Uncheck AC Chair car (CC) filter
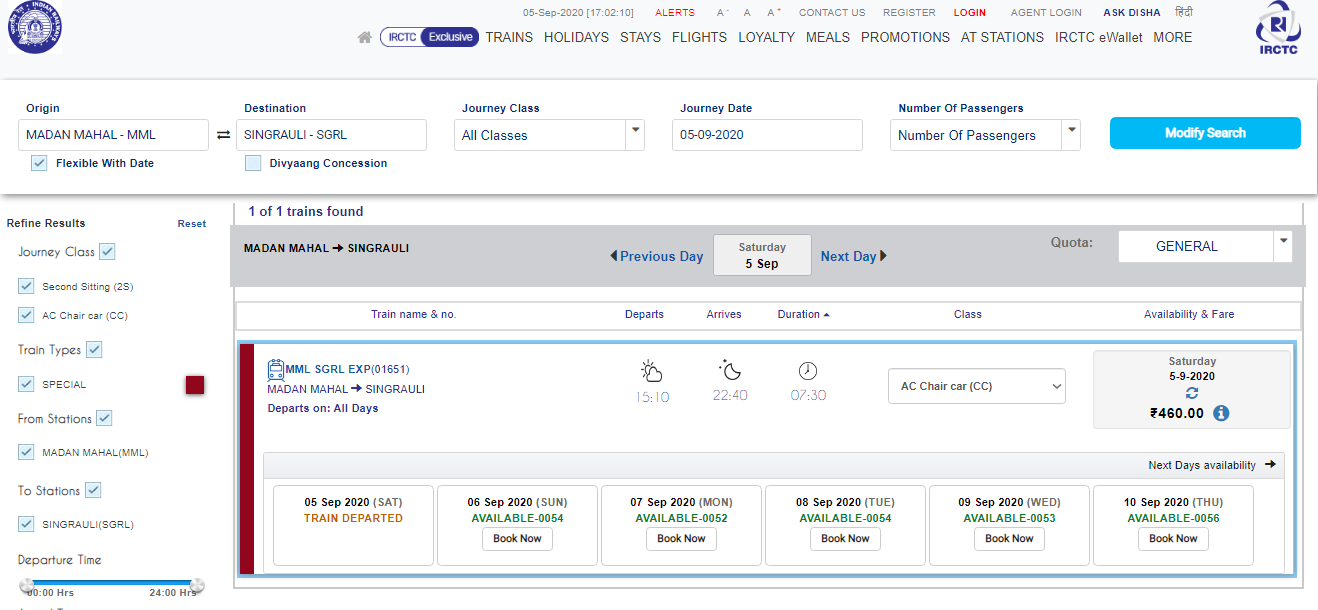 [x=26, y=315]
